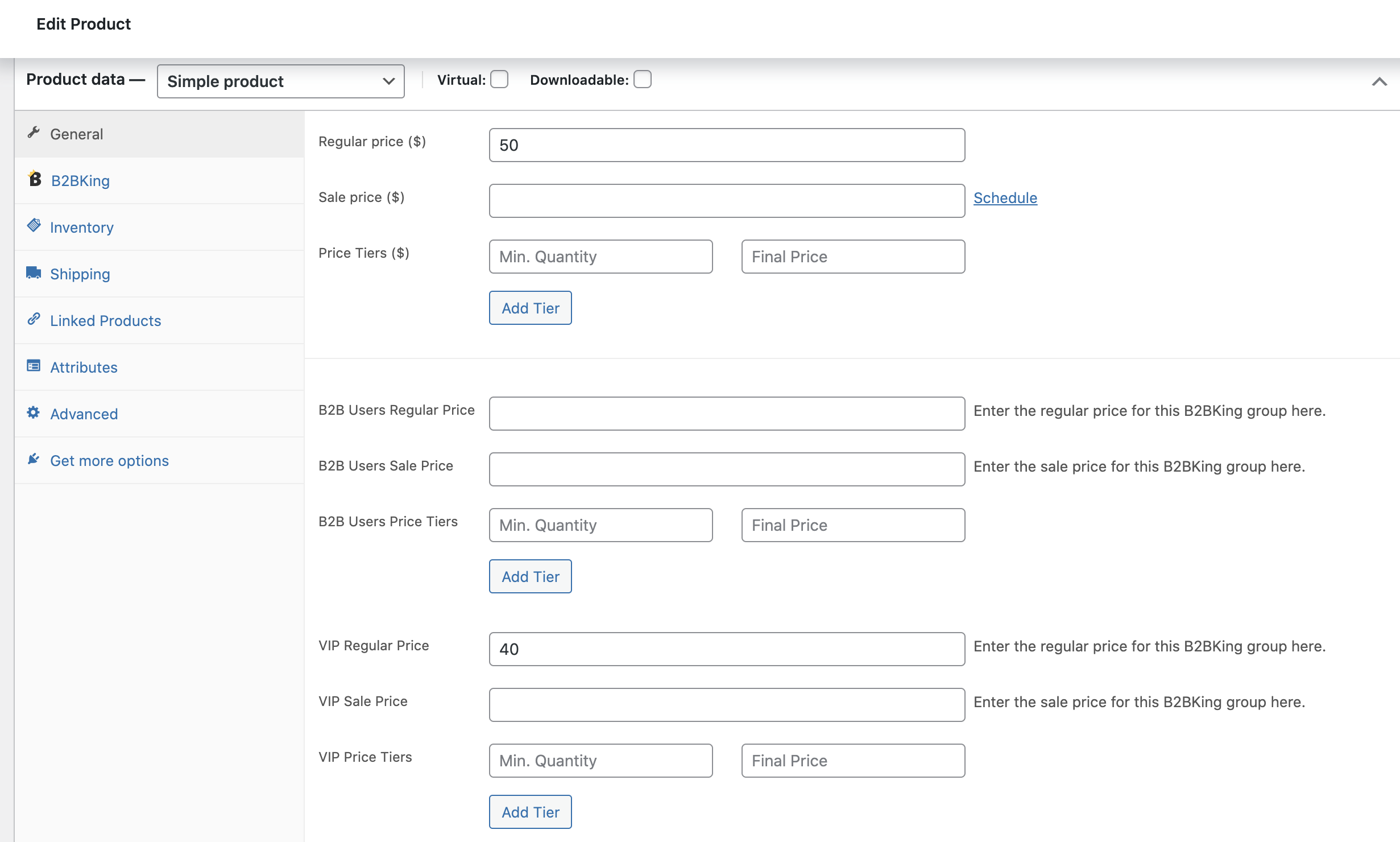The width and height of the screenshot is (1400, 842).
Task: Focus the B2B Users Regular Price field
Action: pos(727,414)
